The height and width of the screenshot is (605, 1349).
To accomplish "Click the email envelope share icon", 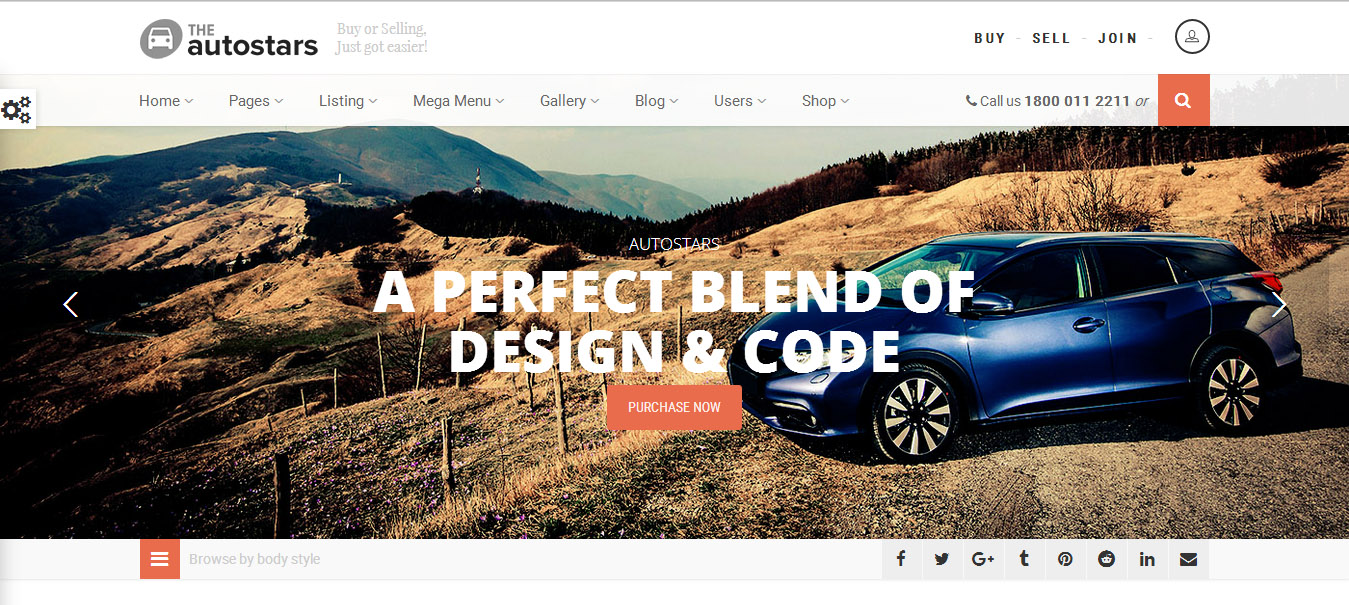I will click(x=1188, y=559).
